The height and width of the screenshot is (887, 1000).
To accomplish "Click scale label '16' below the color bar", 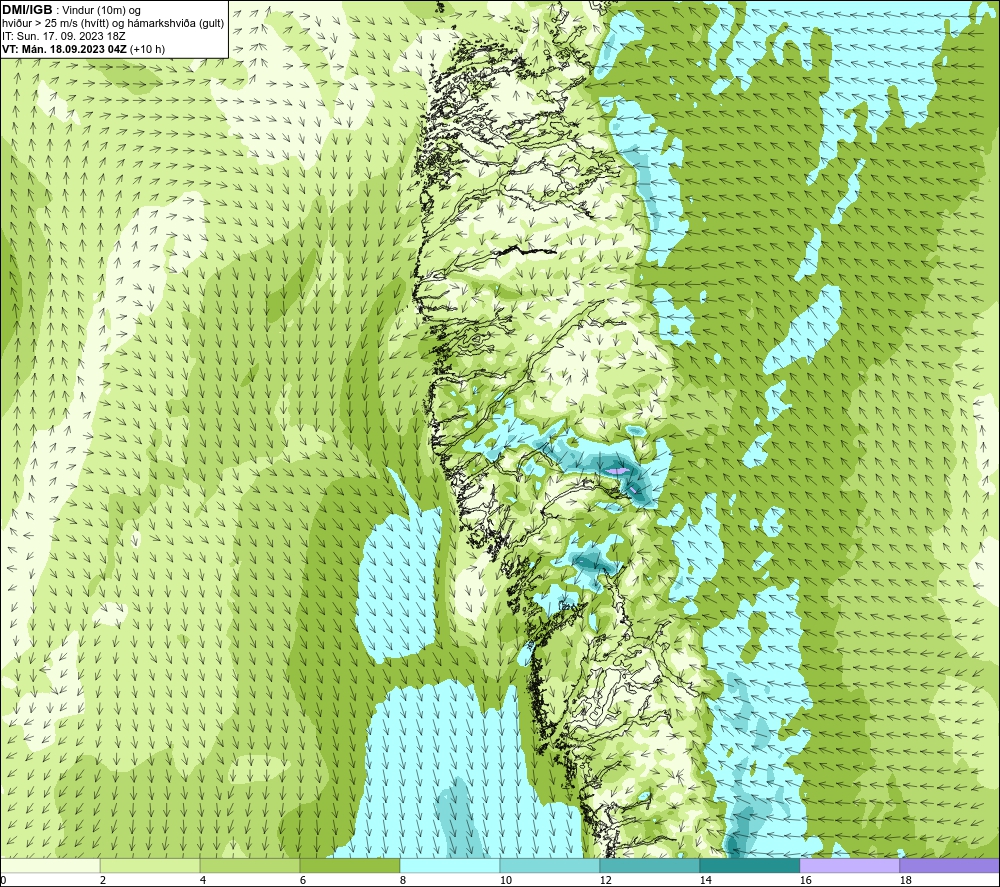I will (805, 881).
